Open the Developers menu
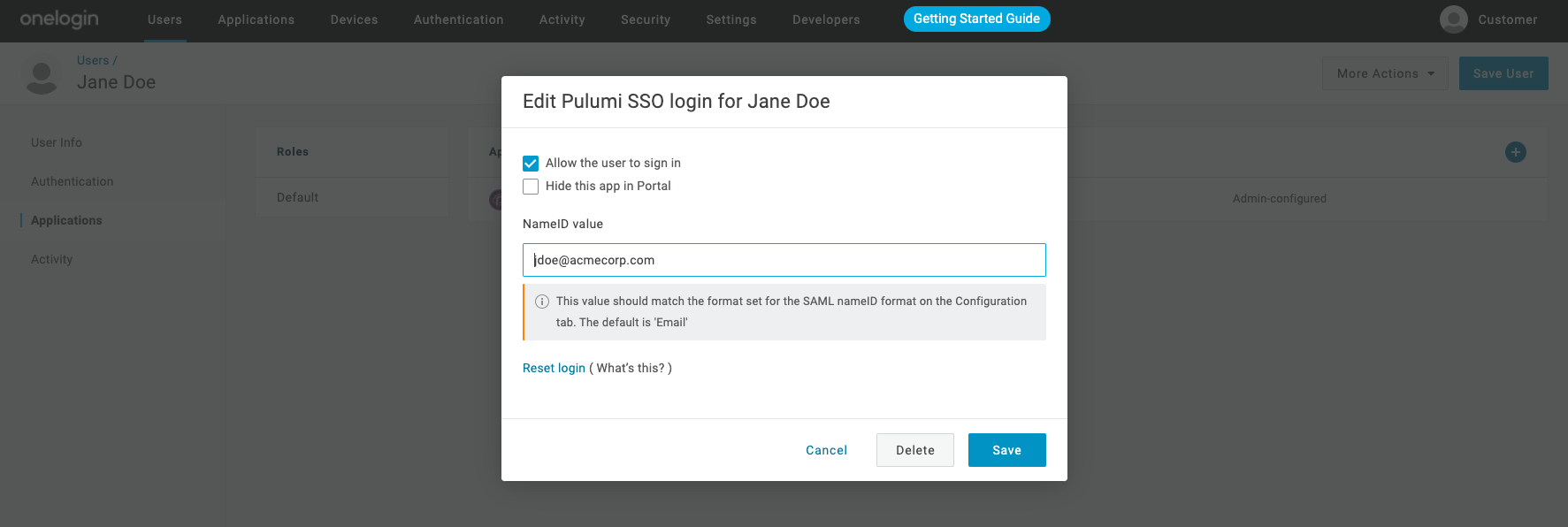The image size is (1568, 527). pos(826,19)
